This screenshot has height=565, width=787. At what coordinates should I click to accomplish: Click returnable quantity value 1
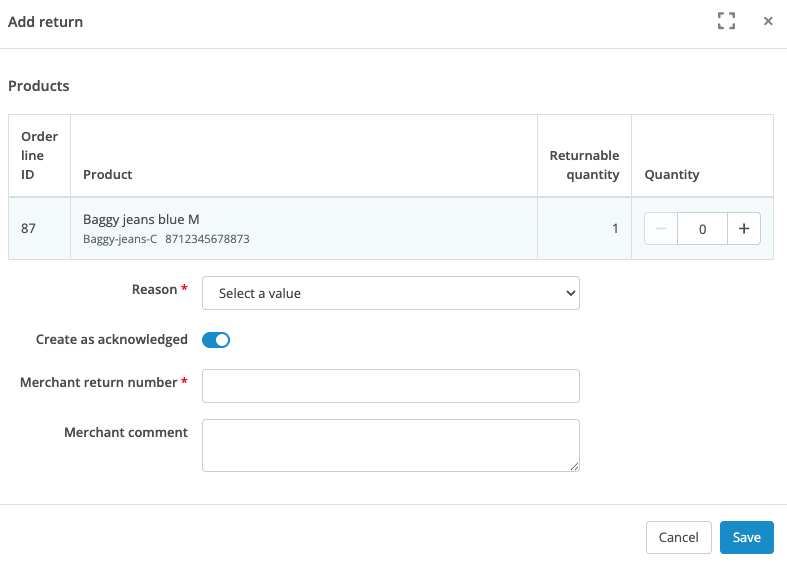tap(615, 229)
